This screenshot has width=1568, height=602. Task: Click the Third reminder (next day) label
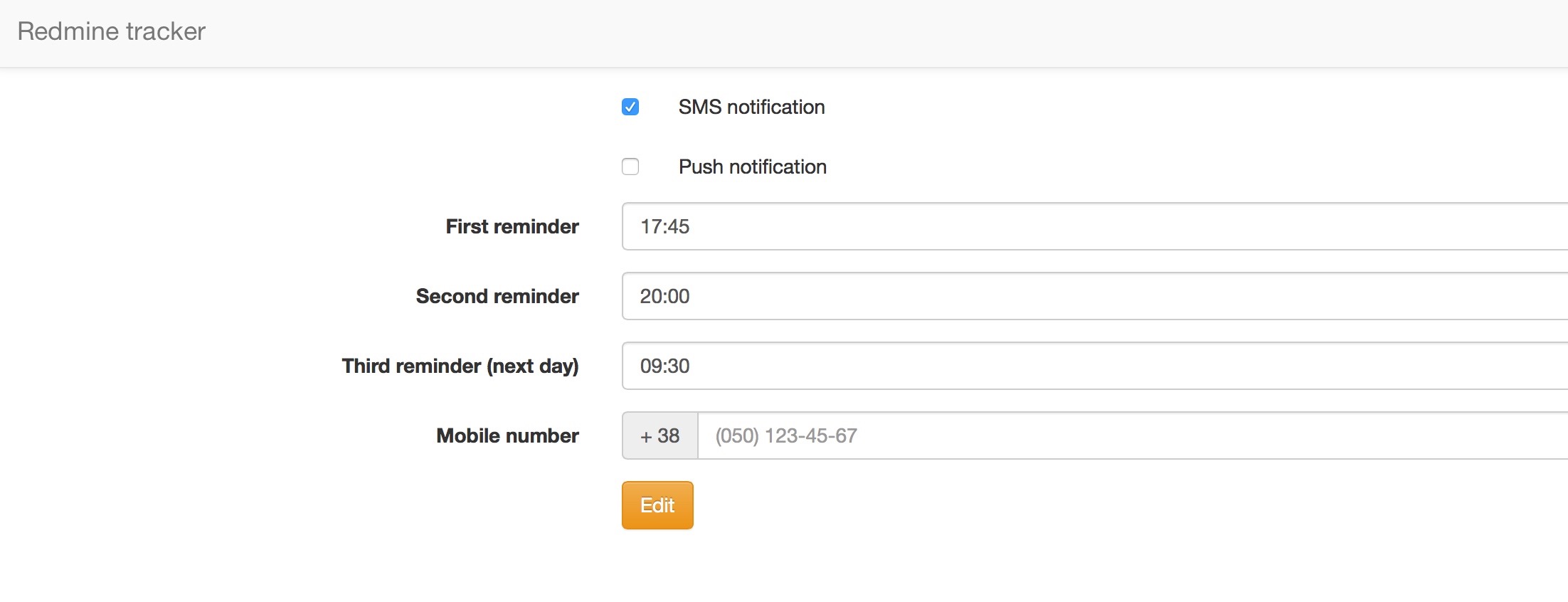pos(460,366)
